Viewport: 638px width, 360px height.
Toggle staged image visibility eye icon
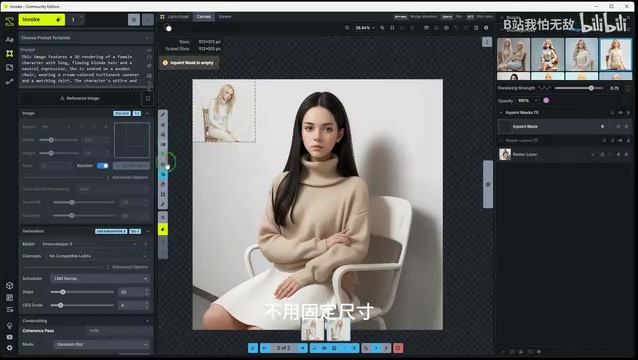(x=324, y=348)
